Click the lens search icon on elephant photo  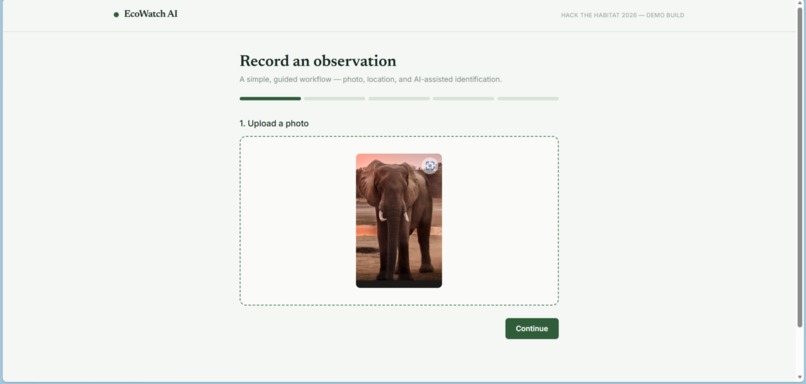coord(430,166)
